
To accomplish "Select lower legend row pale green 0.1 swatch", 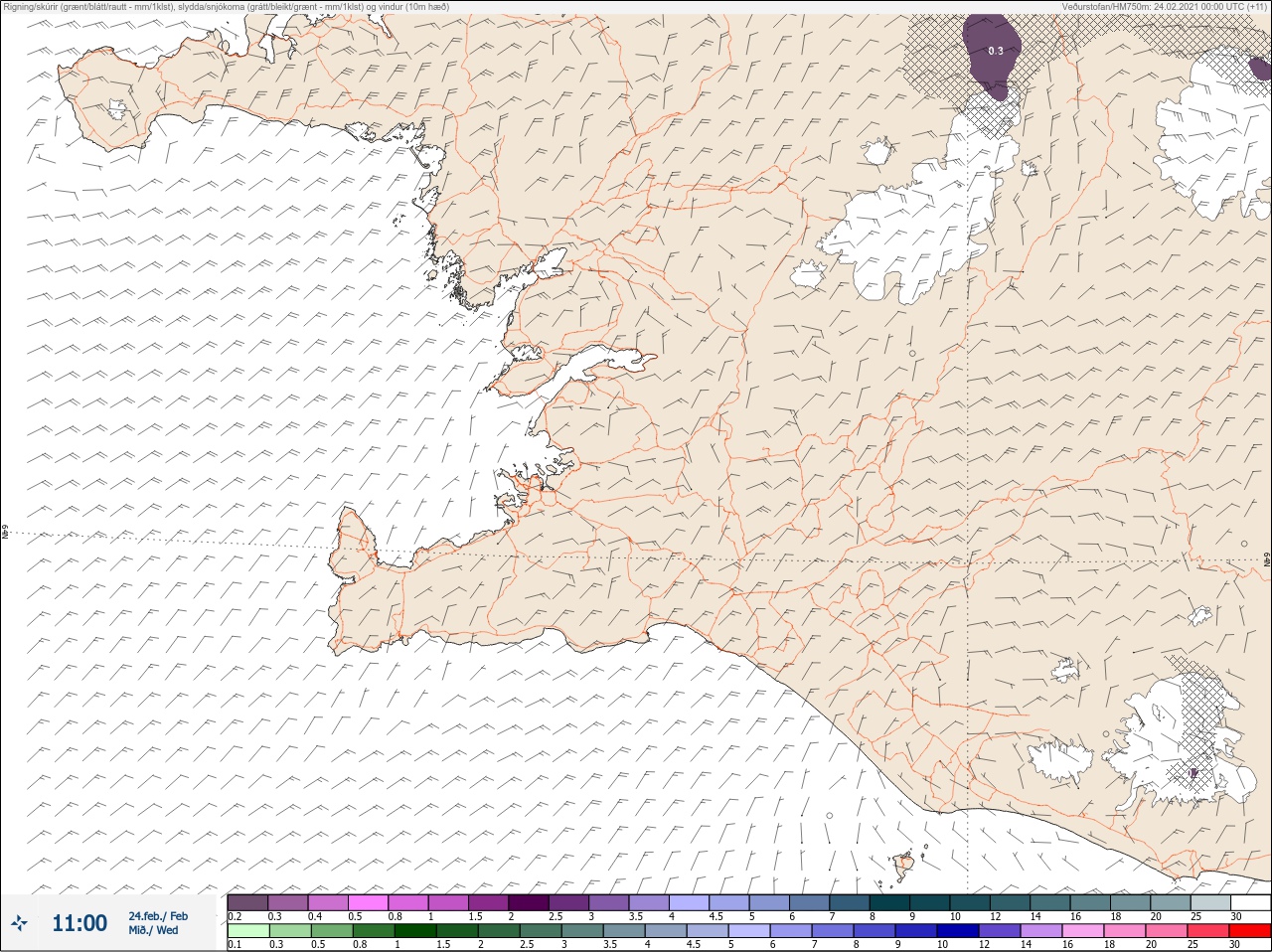I will (x=247, y=931).
